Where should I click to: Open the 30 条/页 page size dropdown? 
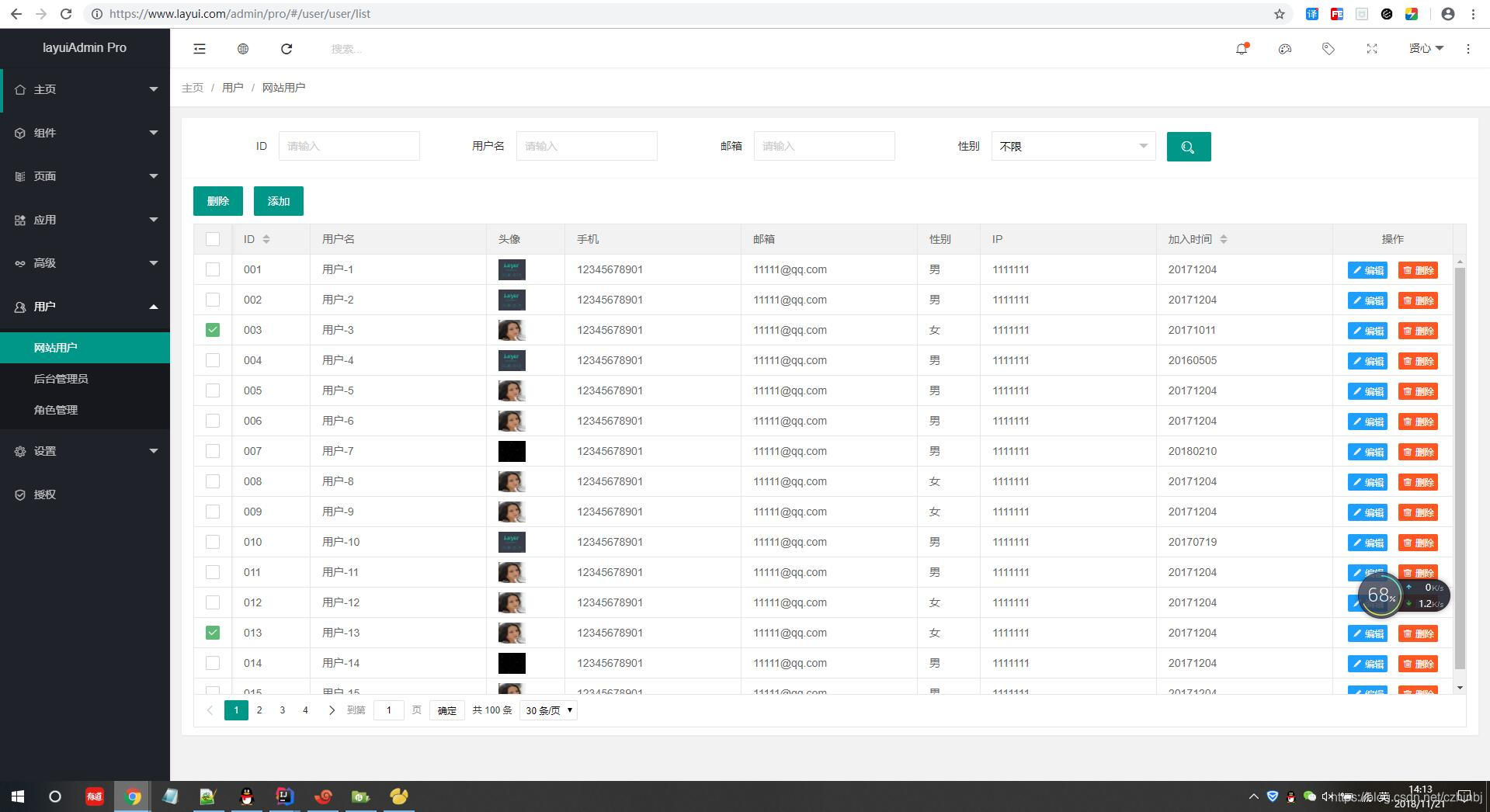[x=548, y=710]
